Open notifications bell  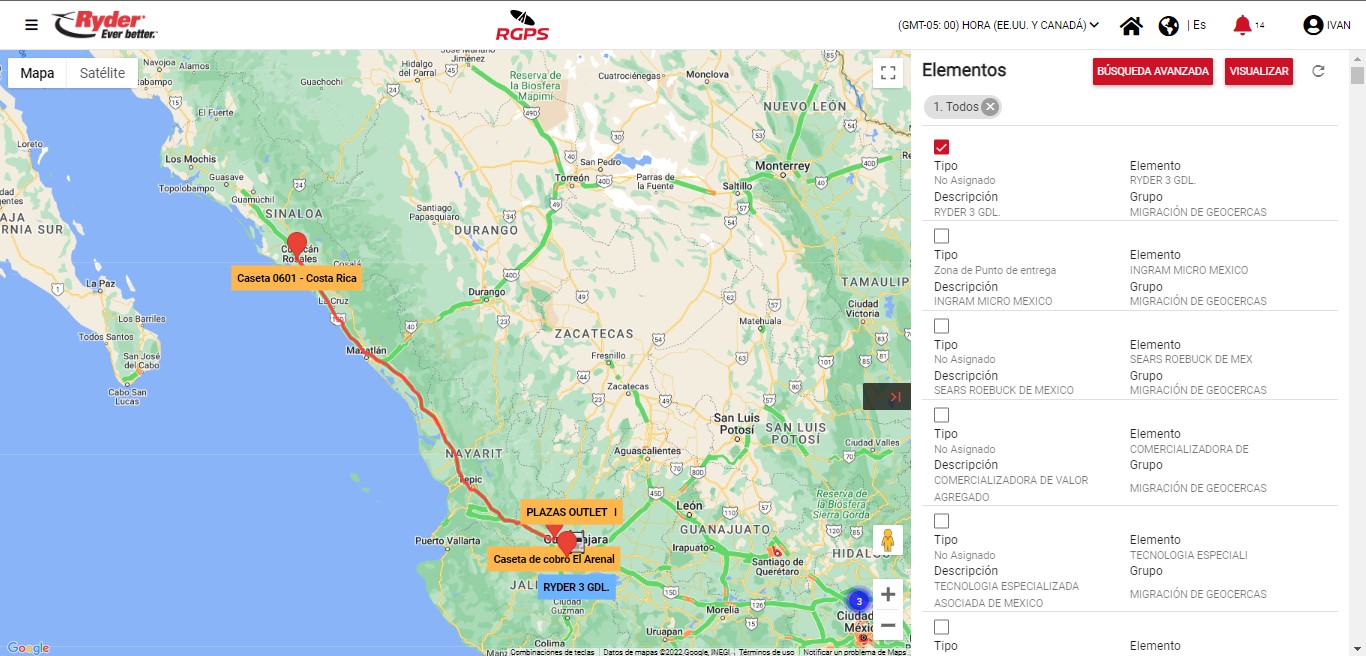1242,26
